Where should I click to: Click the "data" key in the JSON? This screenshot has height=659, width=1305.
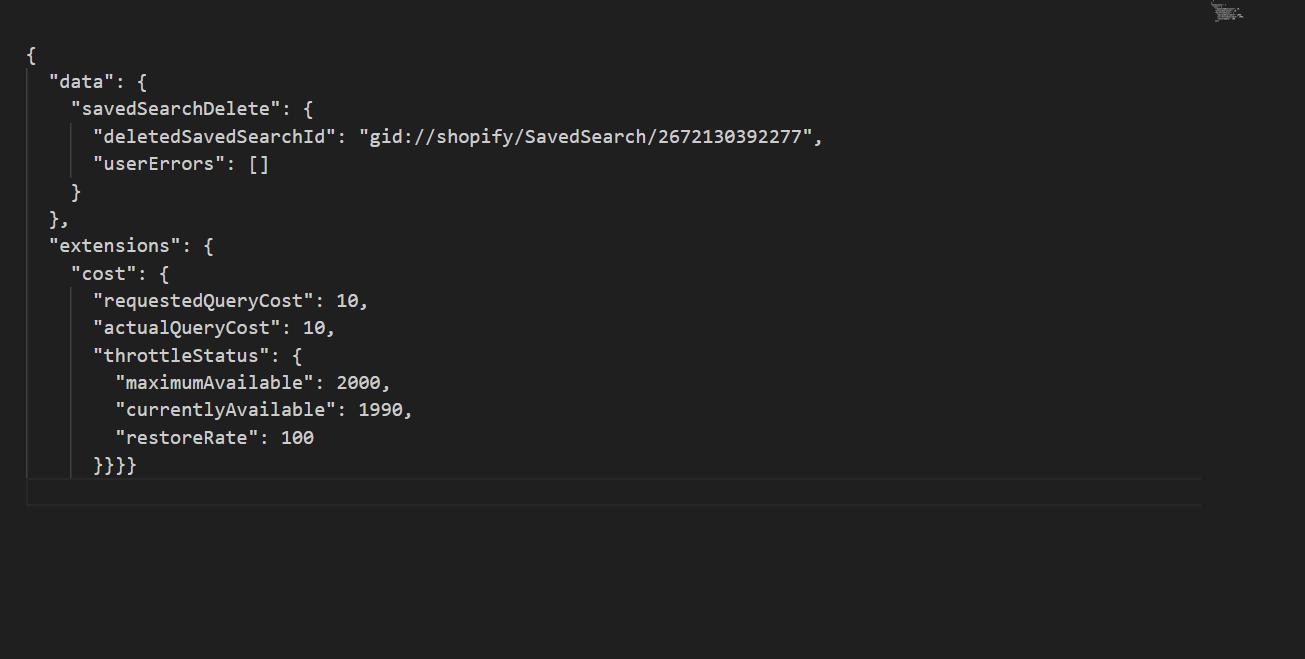(x=82, y=82)
